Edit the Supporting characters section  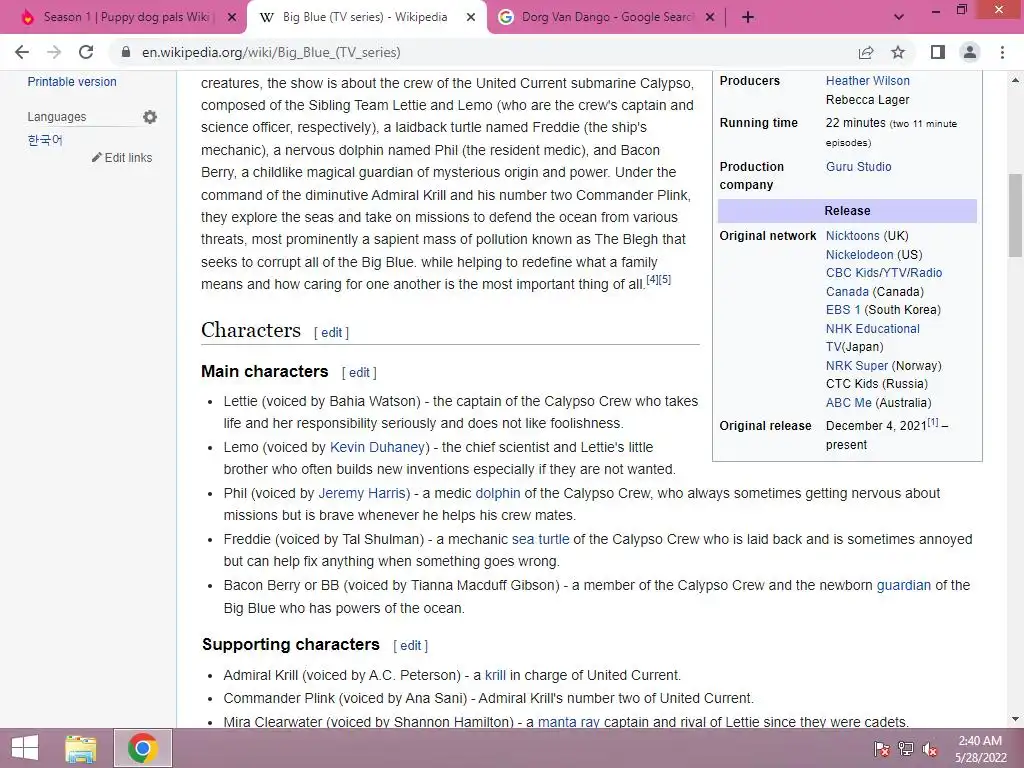(410, 645)
